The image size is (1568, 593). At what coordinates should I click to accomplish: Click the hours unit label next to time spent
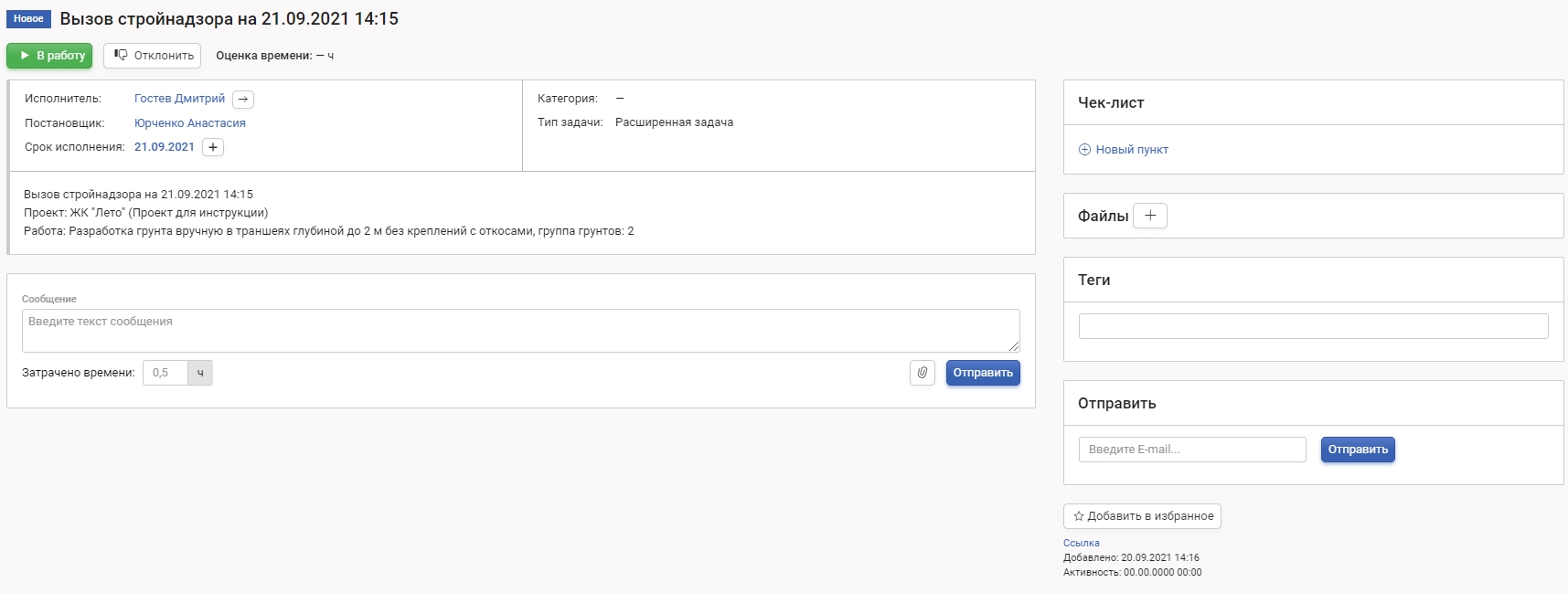[x=200, y=373]
